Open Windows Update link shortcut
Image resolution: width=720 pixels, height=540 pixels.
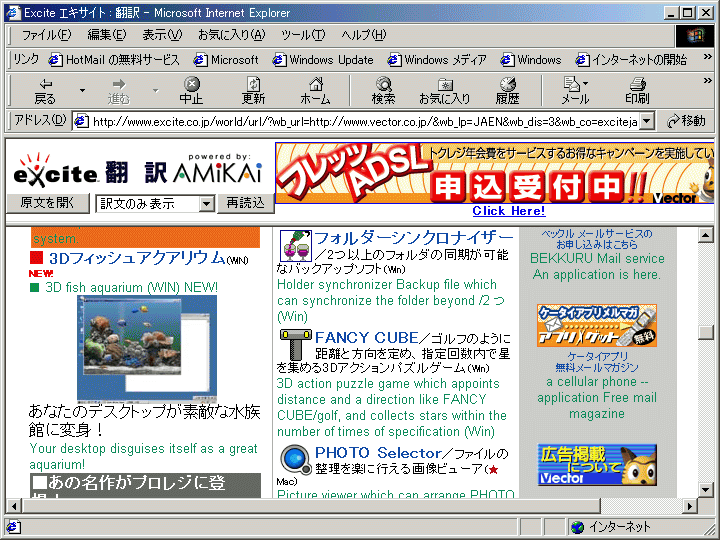pyautogui.click(x=323, y=60)
